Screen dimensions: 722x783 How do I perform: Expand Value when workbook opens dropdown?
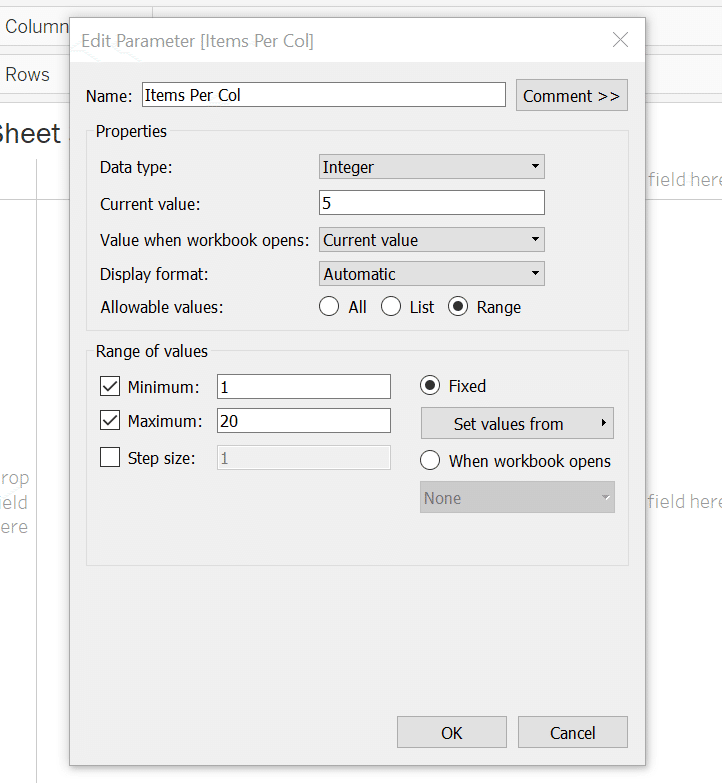coord(432,240)
